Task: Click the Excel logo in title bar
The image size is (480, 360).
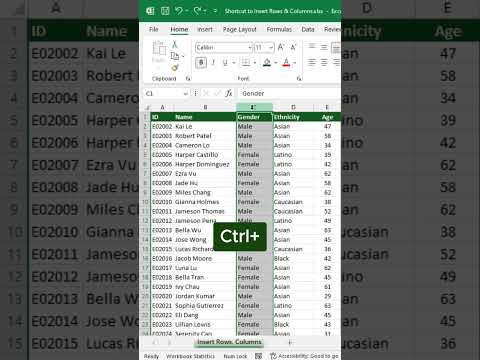Action: tap(150, 11)
